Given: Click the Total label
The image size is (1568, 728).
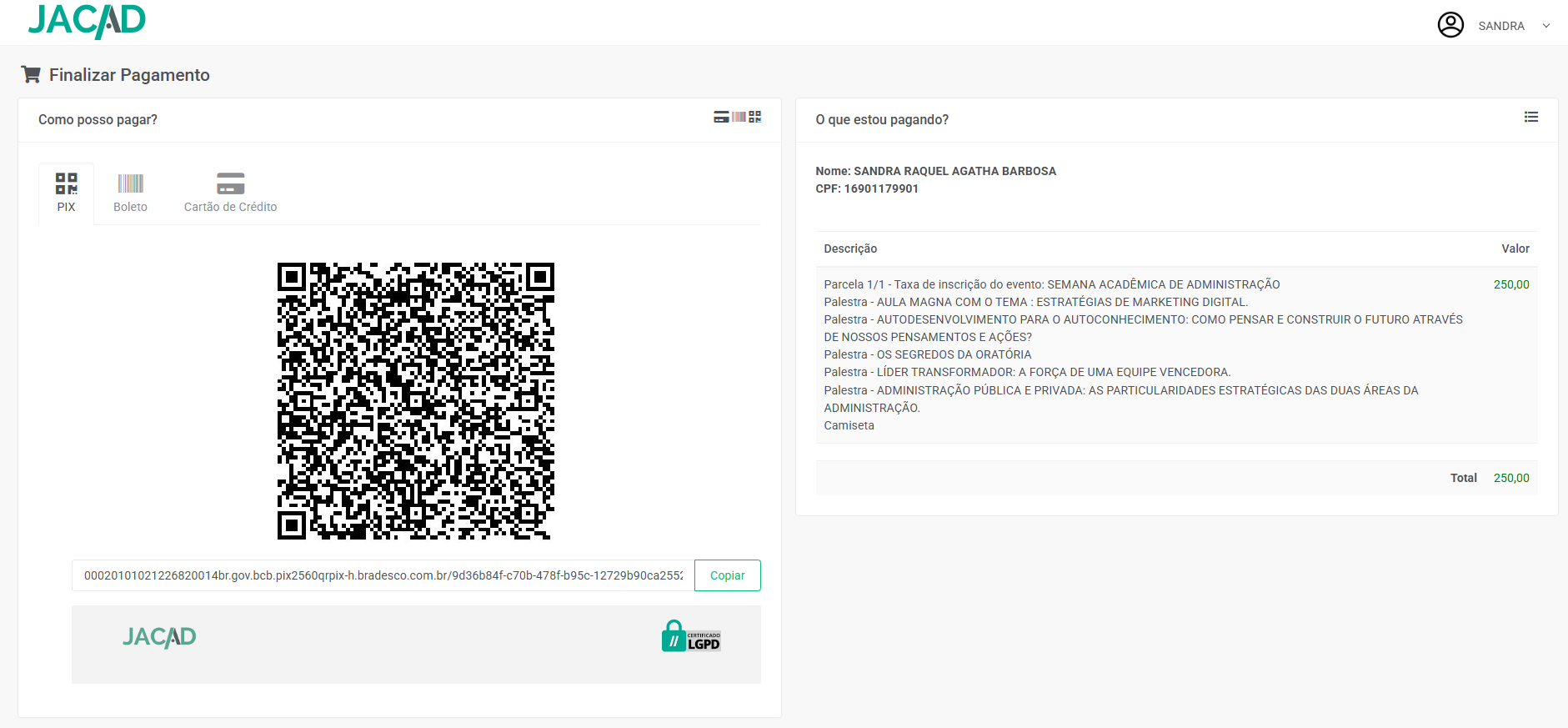Looking at the screenshot, I should [x=1463, y=478].
